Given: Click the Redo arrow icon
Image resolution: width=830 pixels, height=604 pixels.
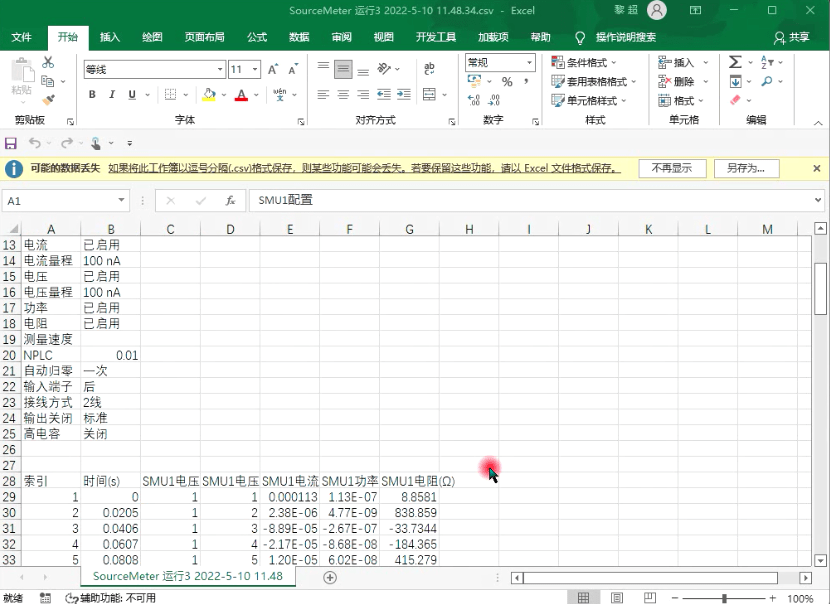Looking at the screenshot, I should click(x=67, y=143).
